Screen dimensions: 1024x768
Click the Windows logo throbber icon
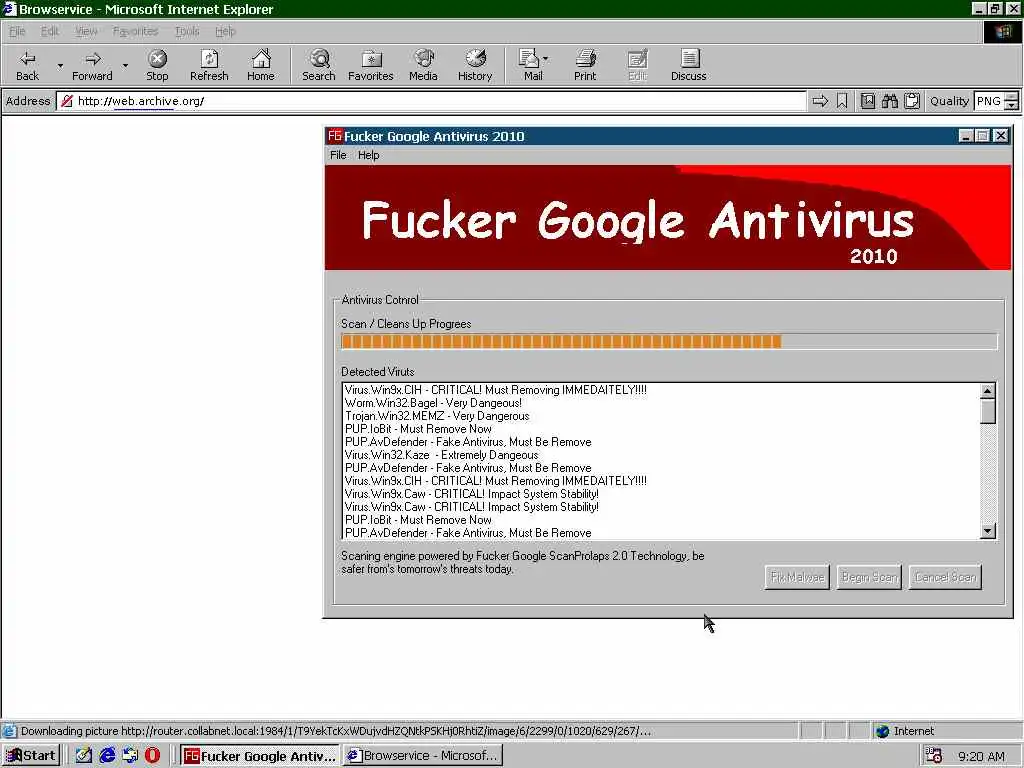click(1002, 31)
